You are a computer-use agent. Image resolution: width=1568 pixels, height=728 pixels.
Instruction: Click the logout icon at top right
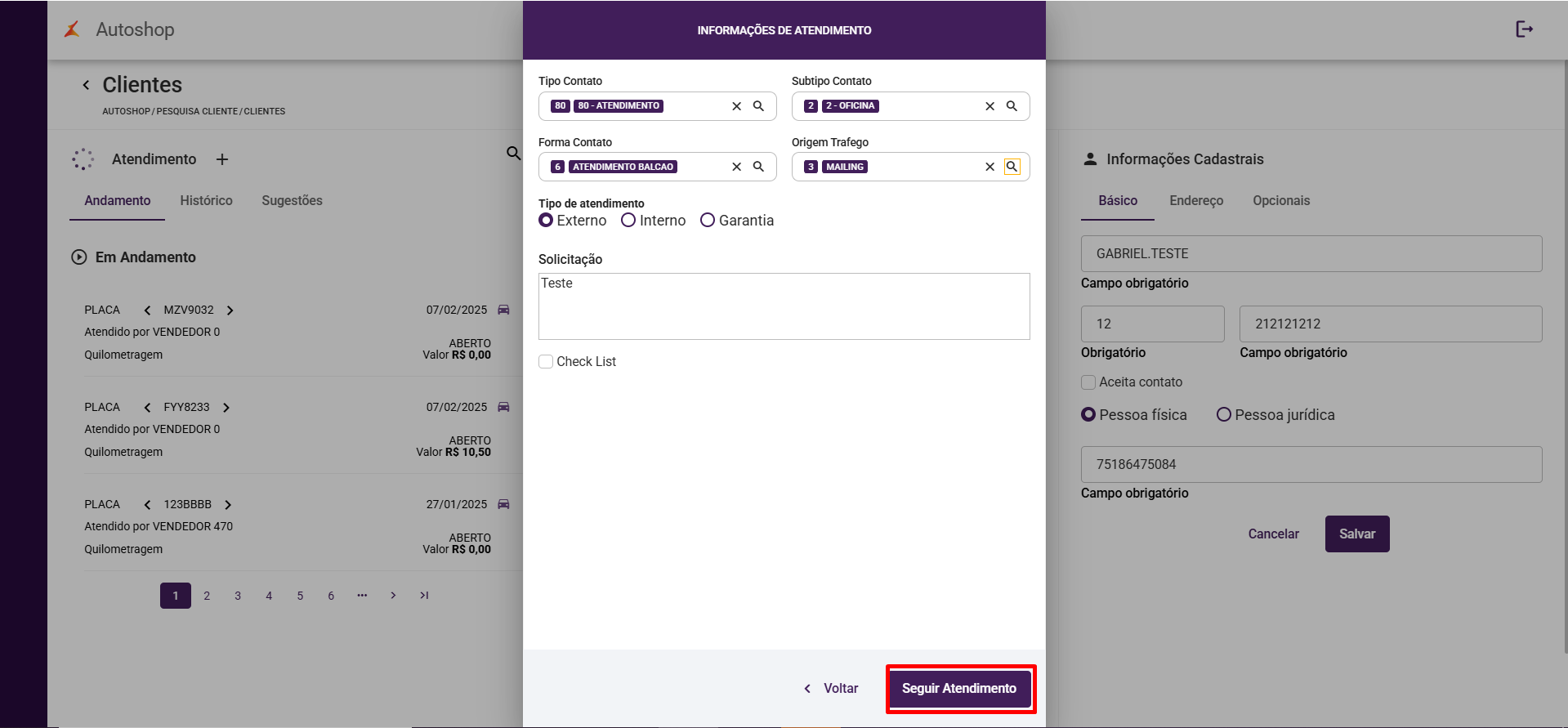point(1524,29)
